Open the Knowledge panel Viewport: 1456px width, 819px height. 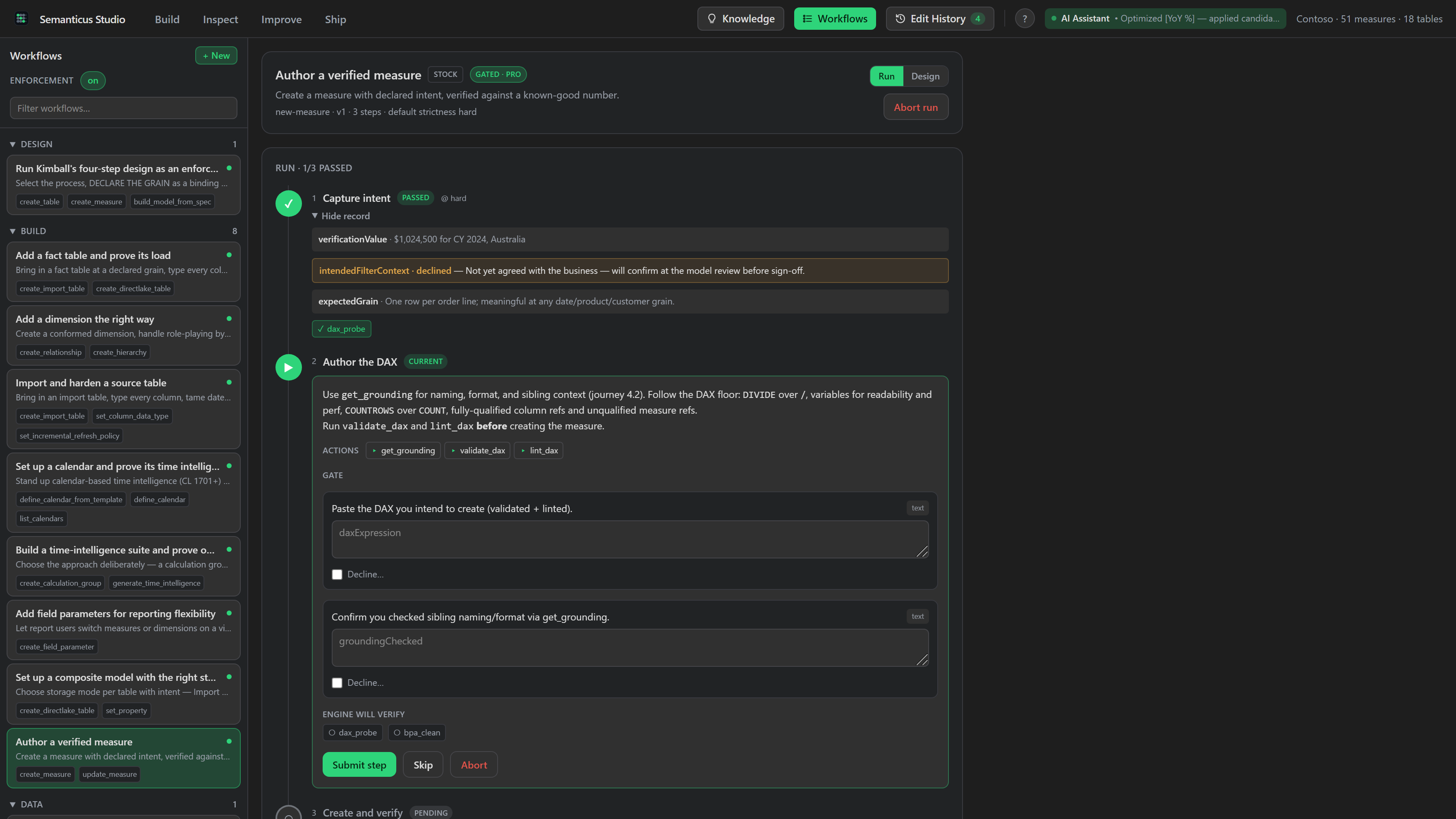click(x=740, y=19)
